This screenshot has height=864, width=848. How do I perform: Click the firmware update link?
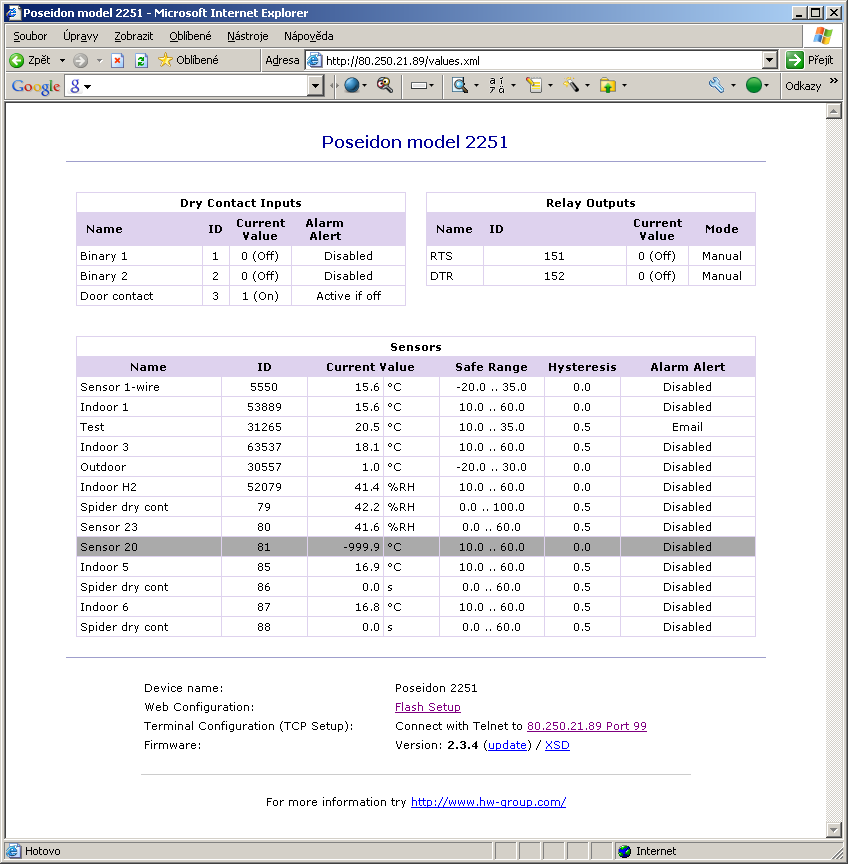point(507,746)
